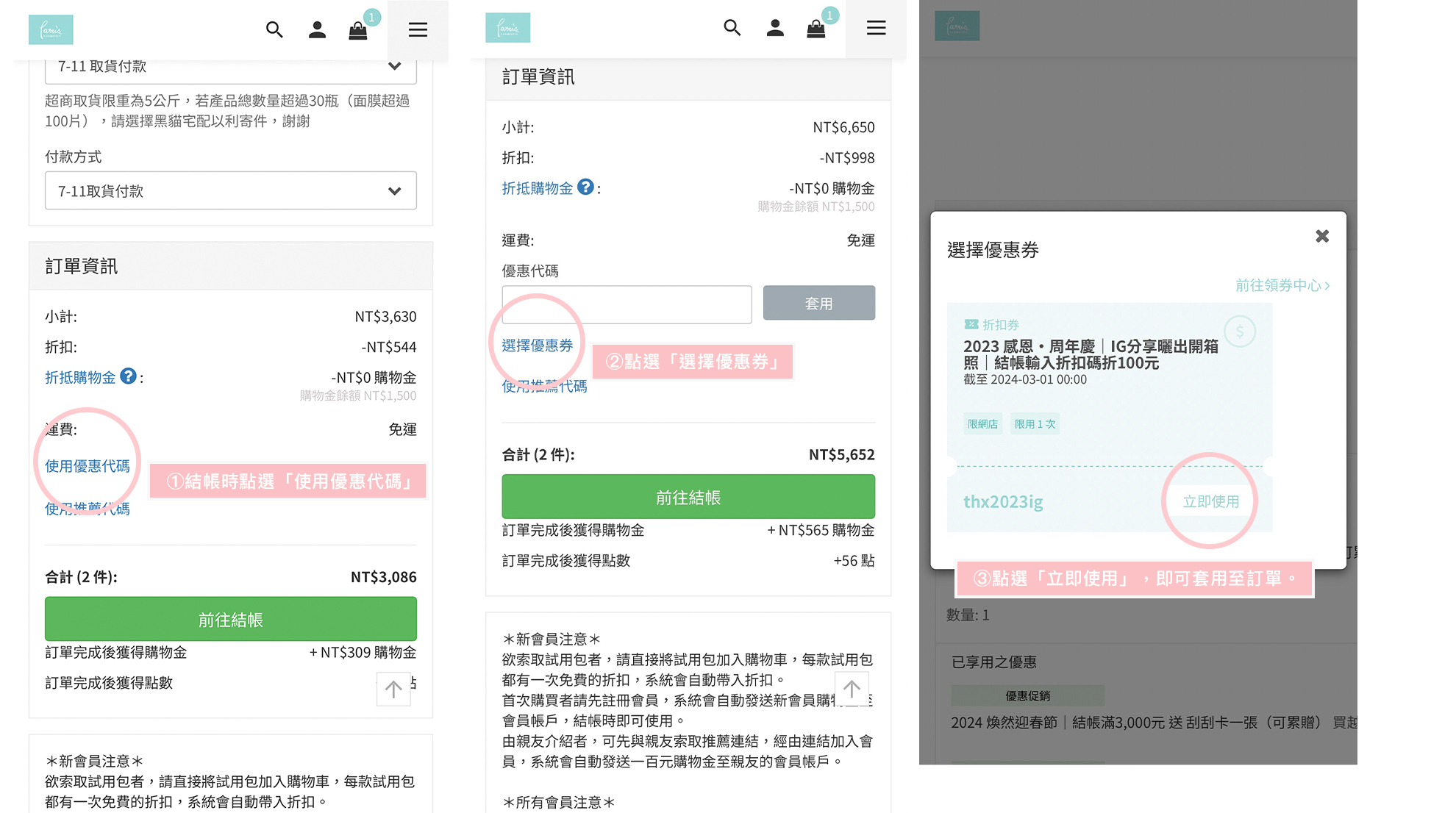The width and height of the screenshot is (1456, 813).
Task: Open the 前往領券中心 link
Action: (1282, 285)
